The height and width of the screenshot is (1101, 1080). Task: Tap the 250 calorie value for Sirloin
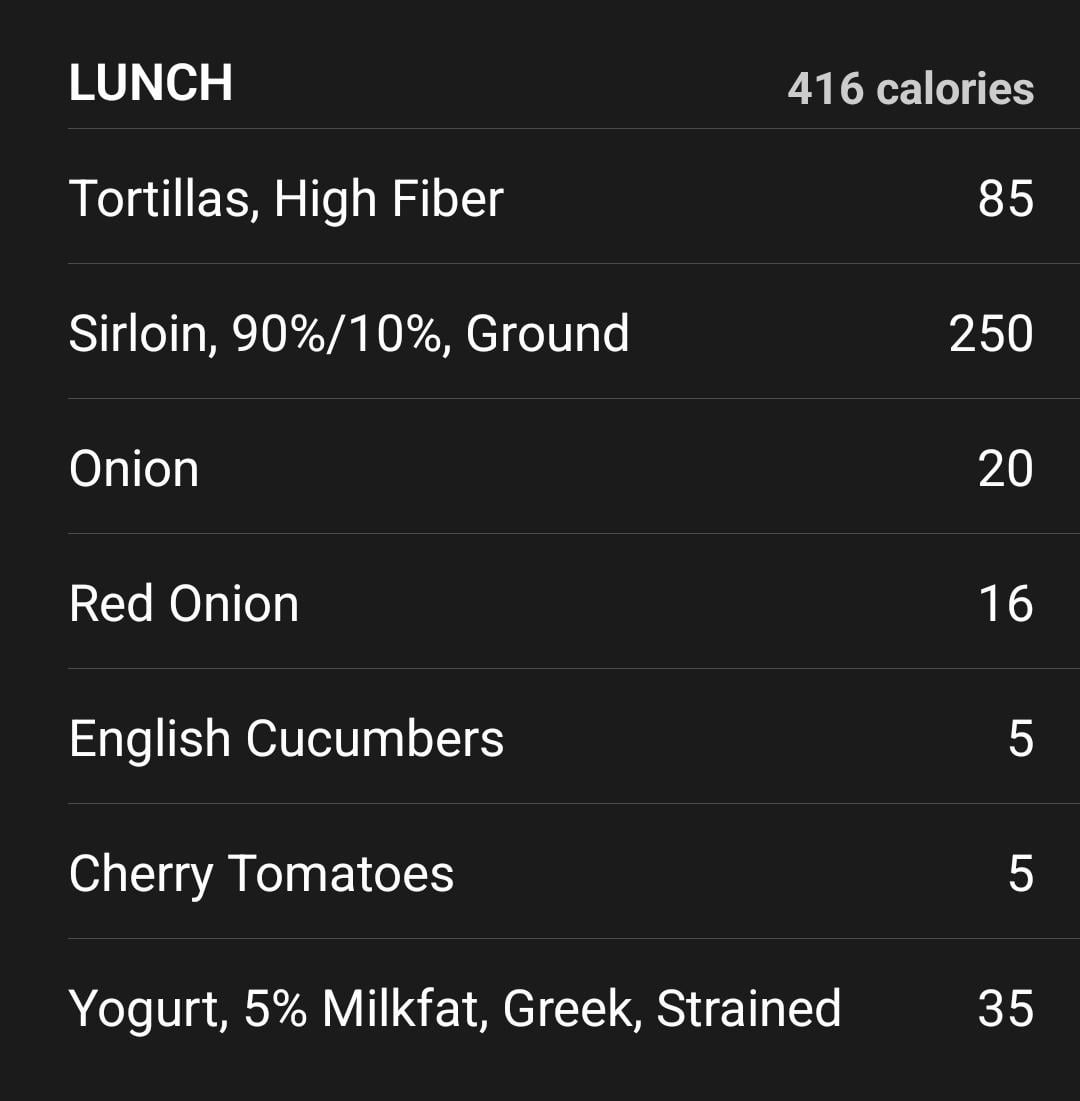coord(991,333)
